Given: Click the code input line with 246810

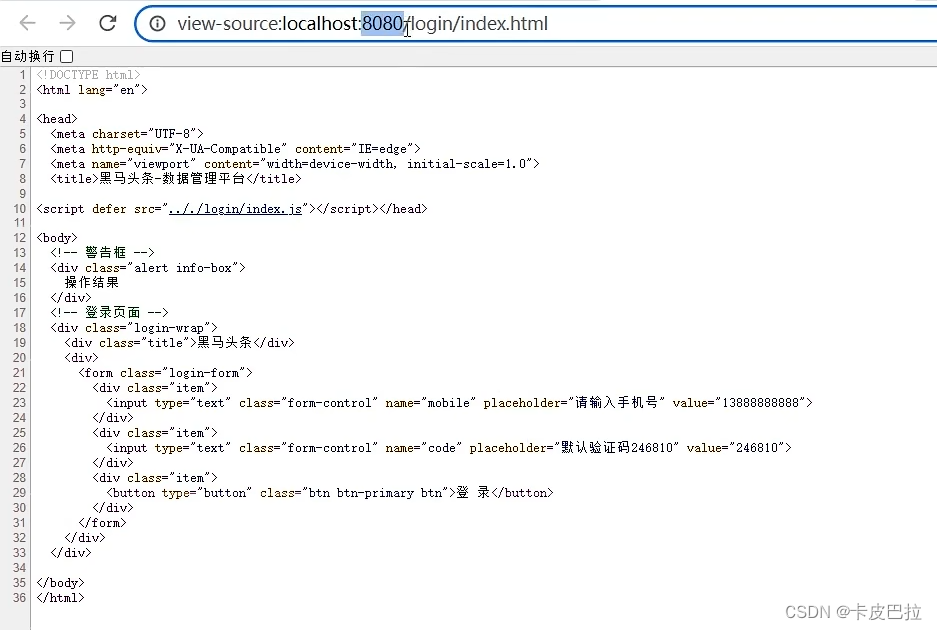Looking at the screenshot, I should 449,448.
